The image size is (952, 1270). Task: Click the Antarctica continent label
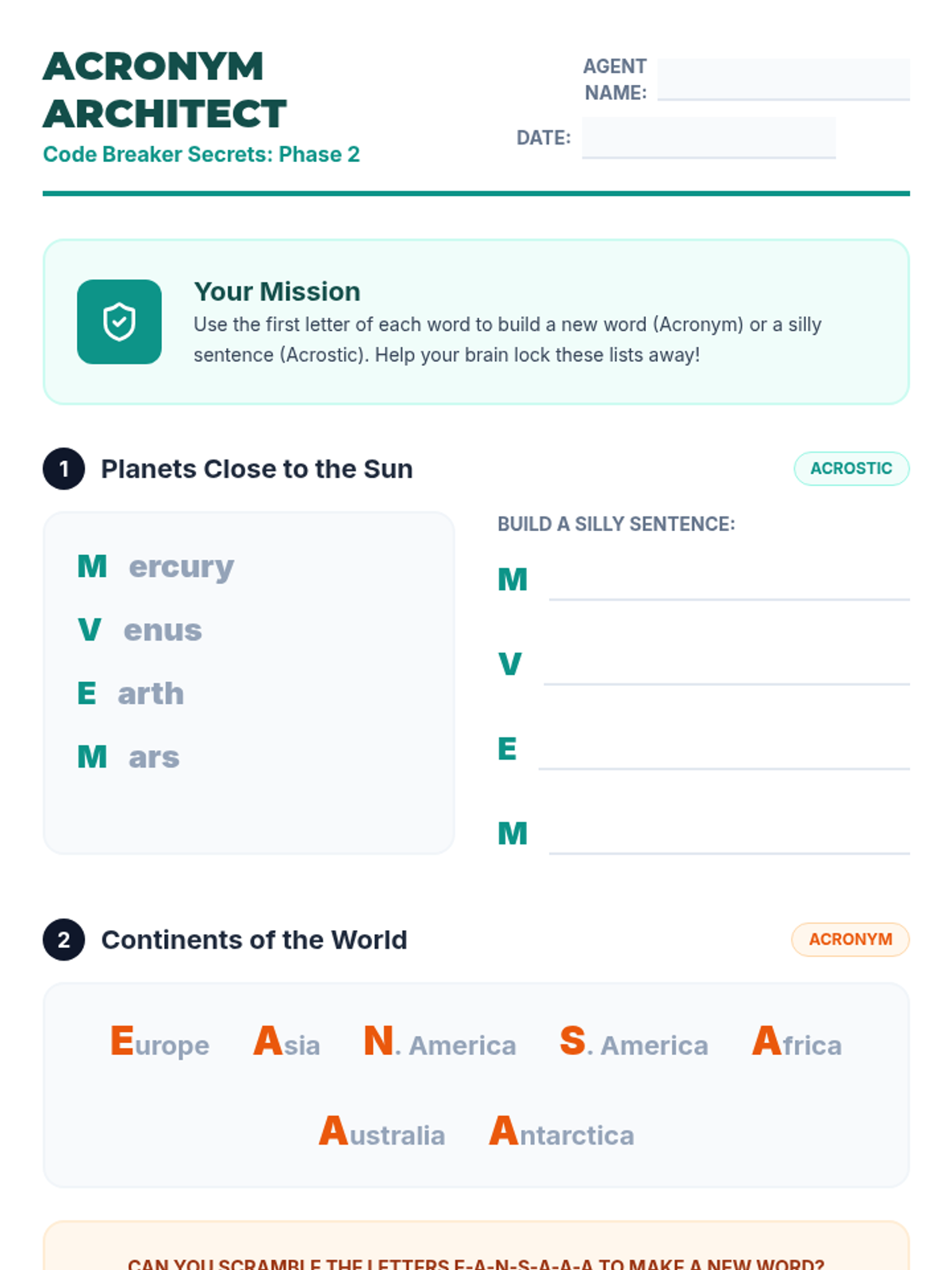(562, 1133)
